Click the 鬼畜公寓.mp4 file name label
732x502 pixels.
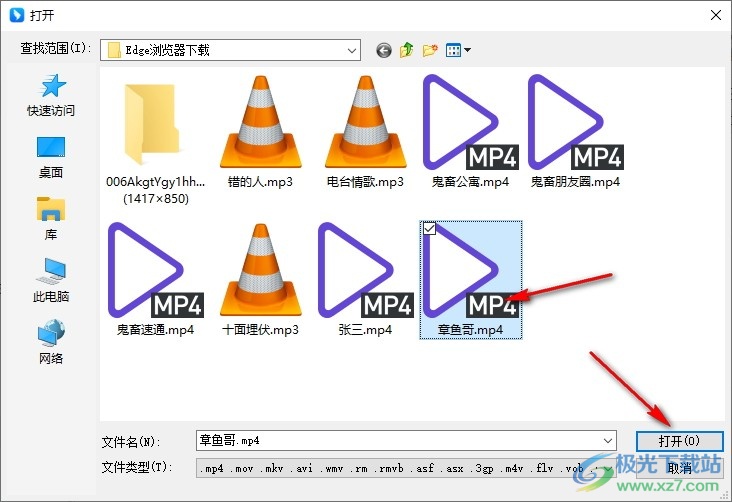pos(470,182)
